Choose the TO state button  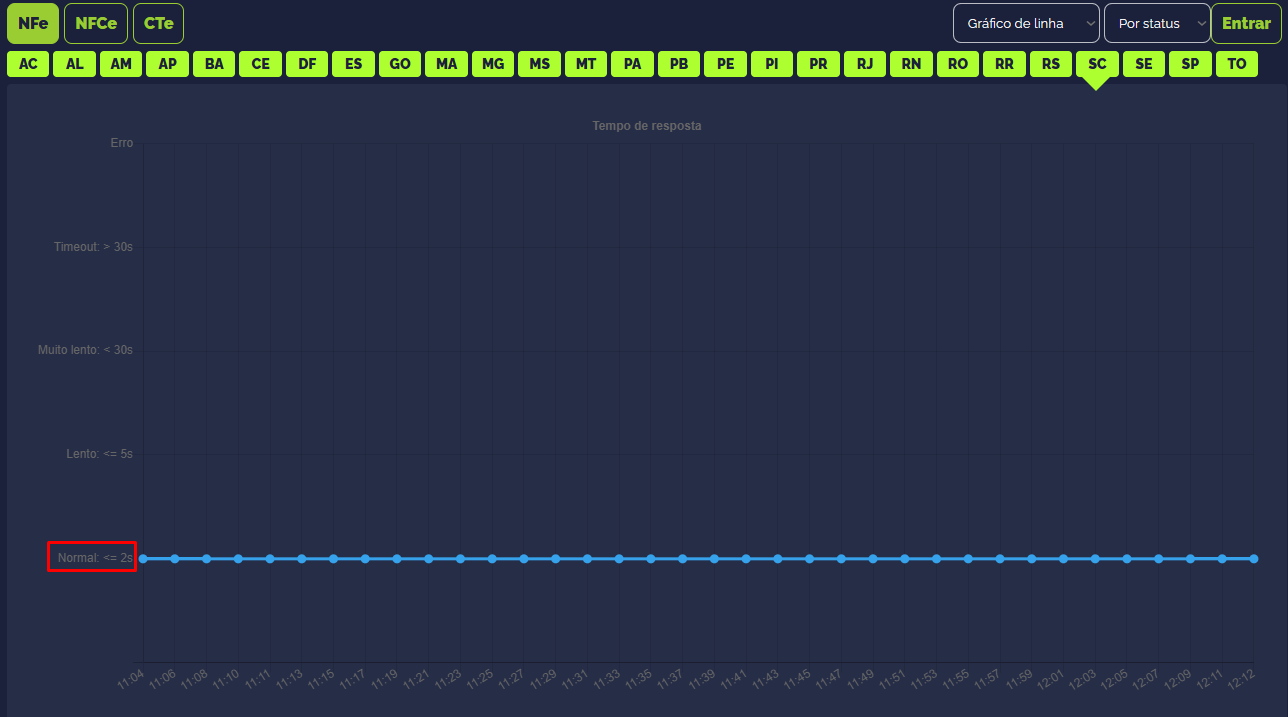pyautogui.click(x=1237, y=64)
